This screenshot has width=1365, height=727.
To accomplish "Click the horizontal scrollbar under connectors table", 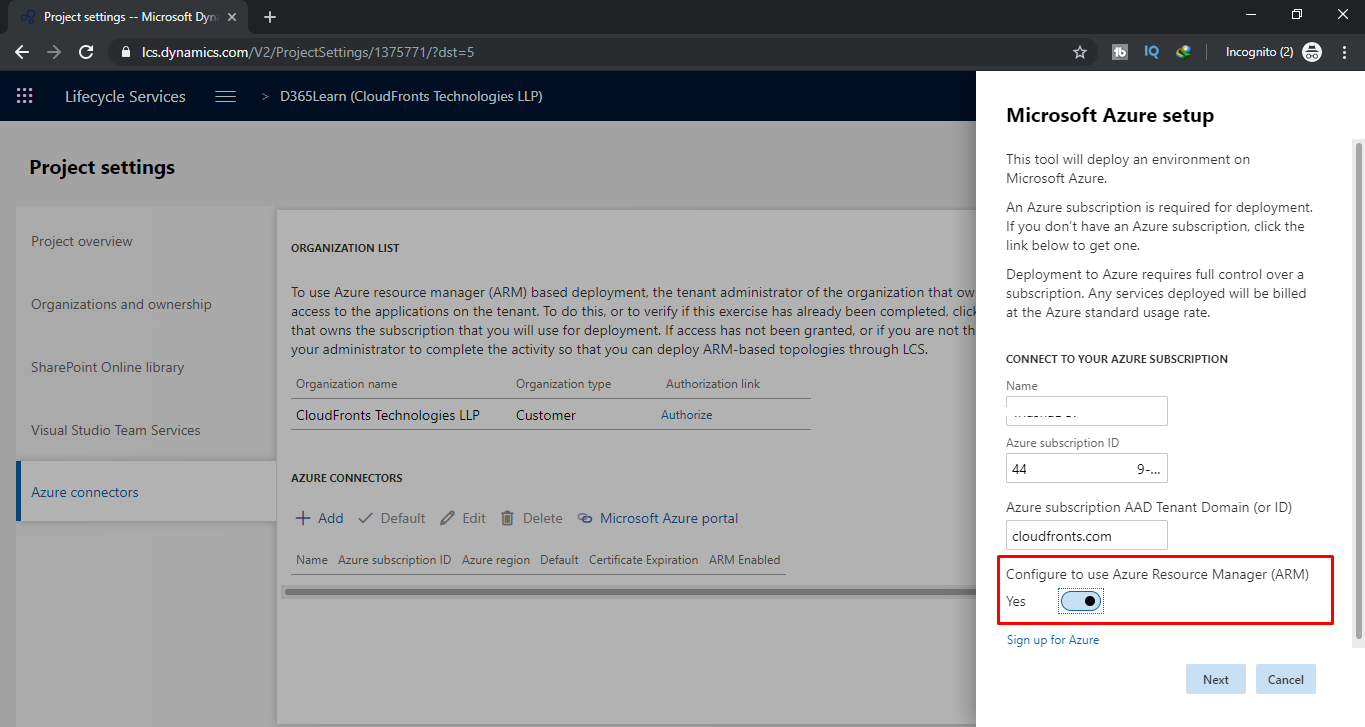I will [630, 592].
